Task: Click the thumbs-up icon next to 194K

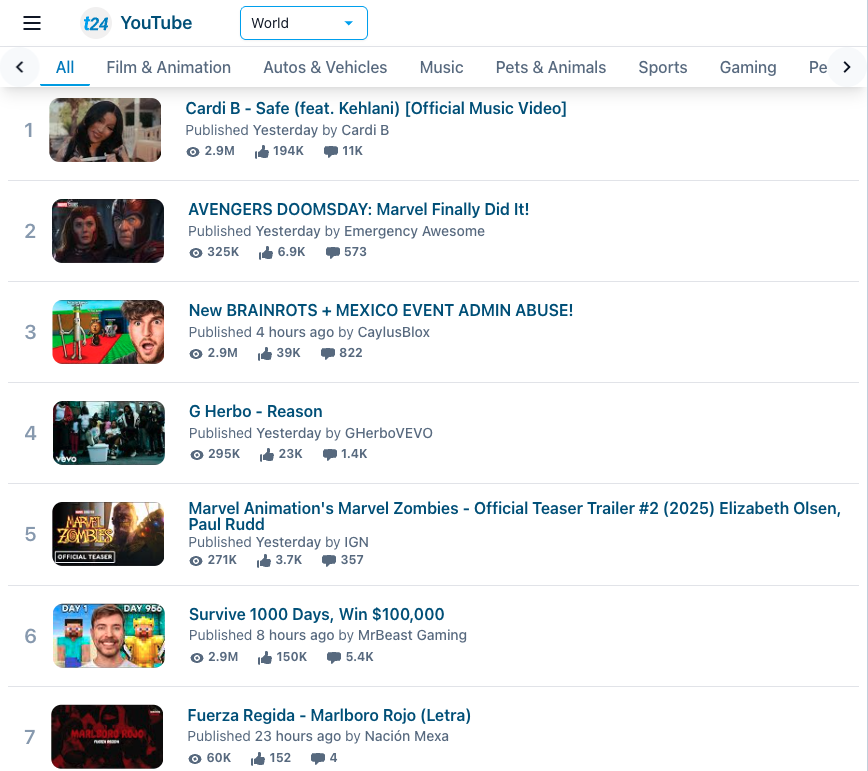Action: pyautogui.click(x=262, y=151)
